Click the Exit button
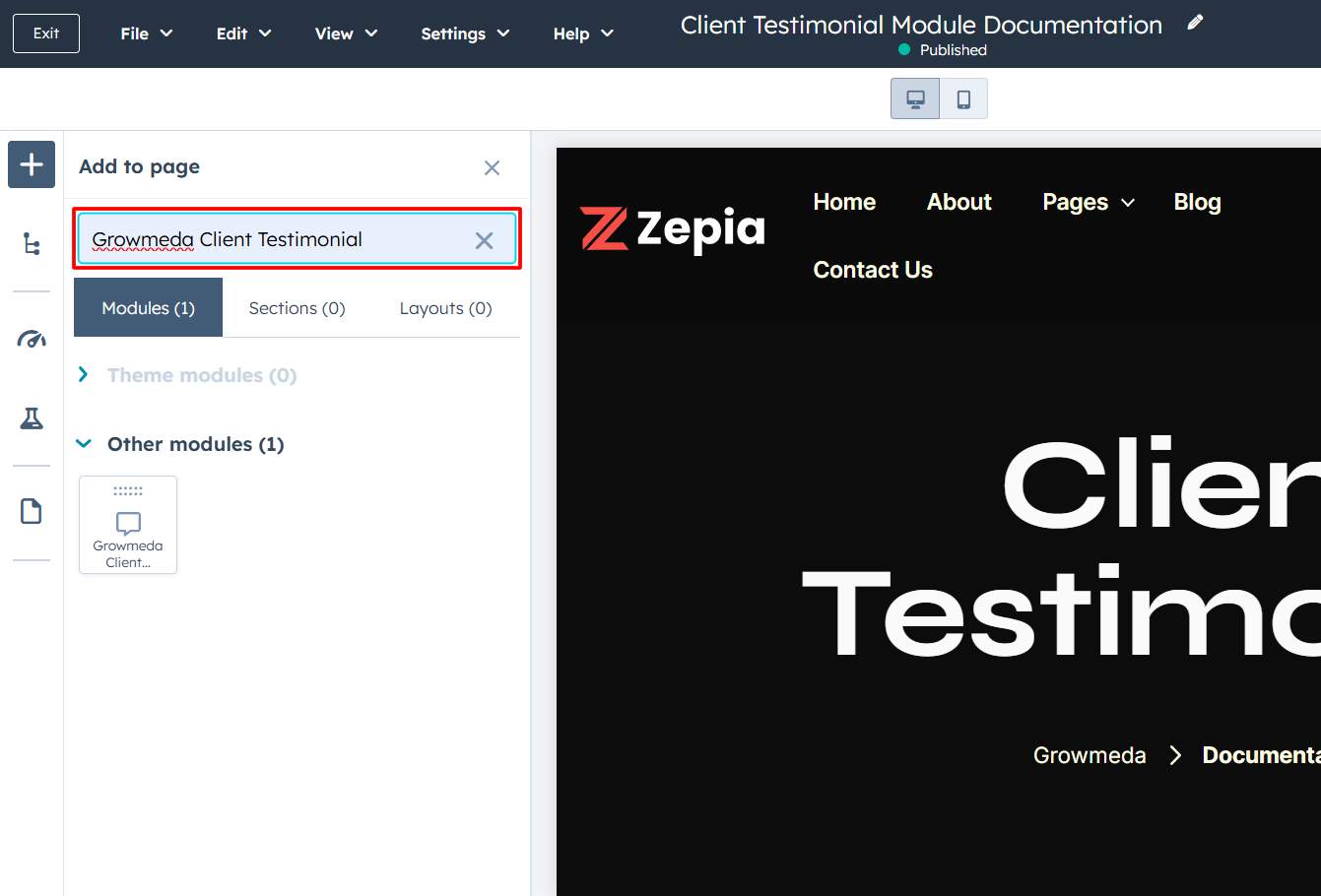 (46, 33)
